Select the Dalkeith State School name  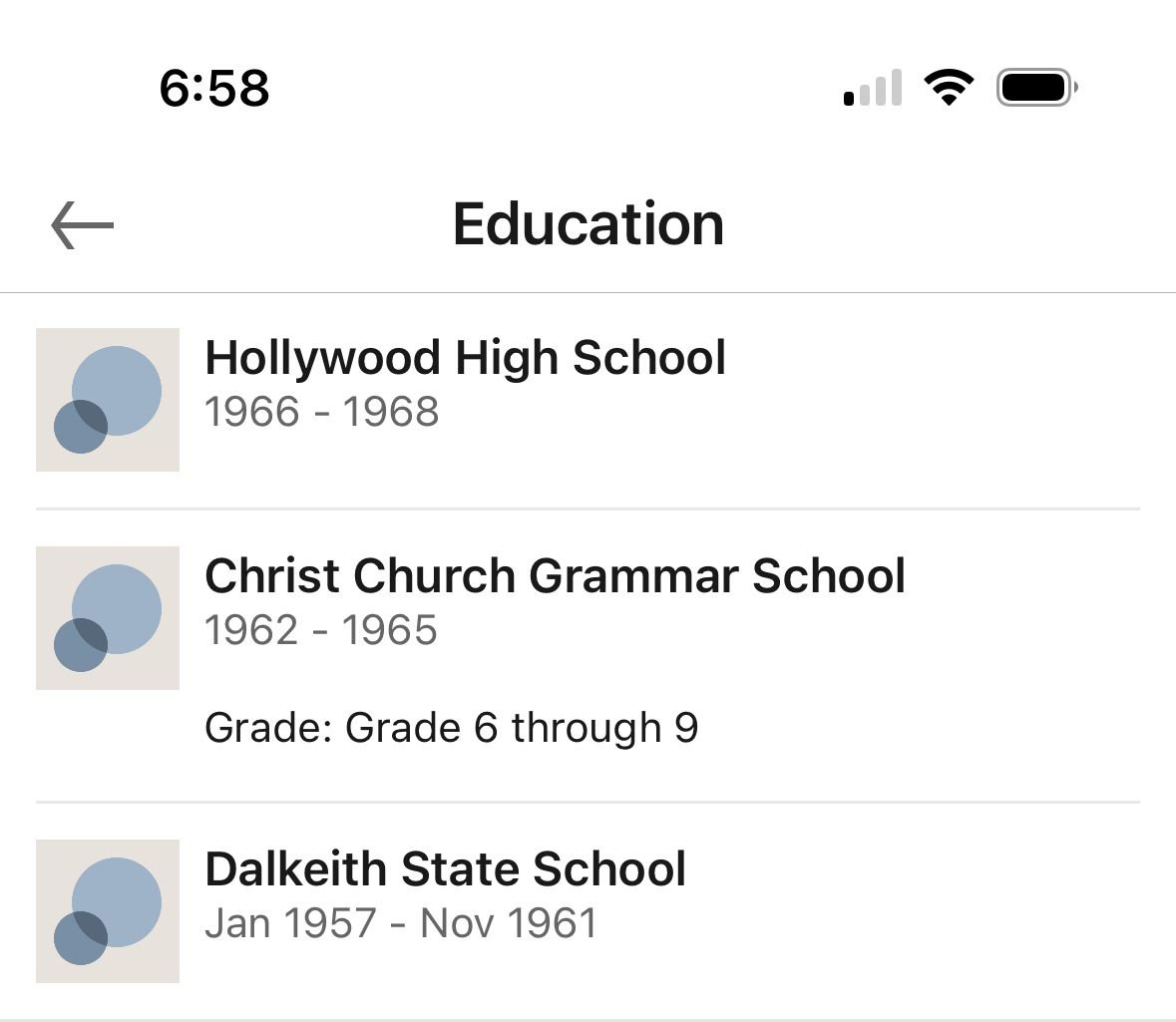coord(445,869)
